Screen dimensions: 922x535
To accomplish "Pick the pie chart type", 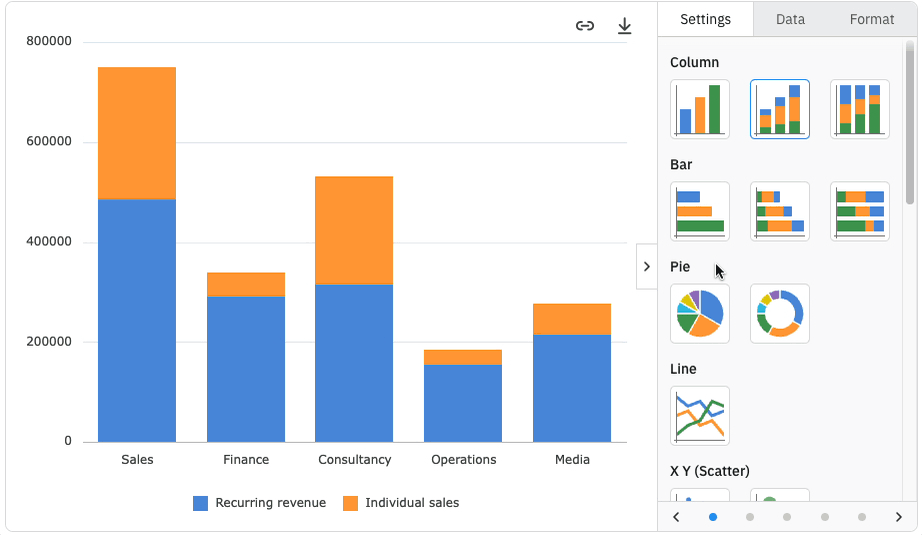I will click(x=700, y=313).
